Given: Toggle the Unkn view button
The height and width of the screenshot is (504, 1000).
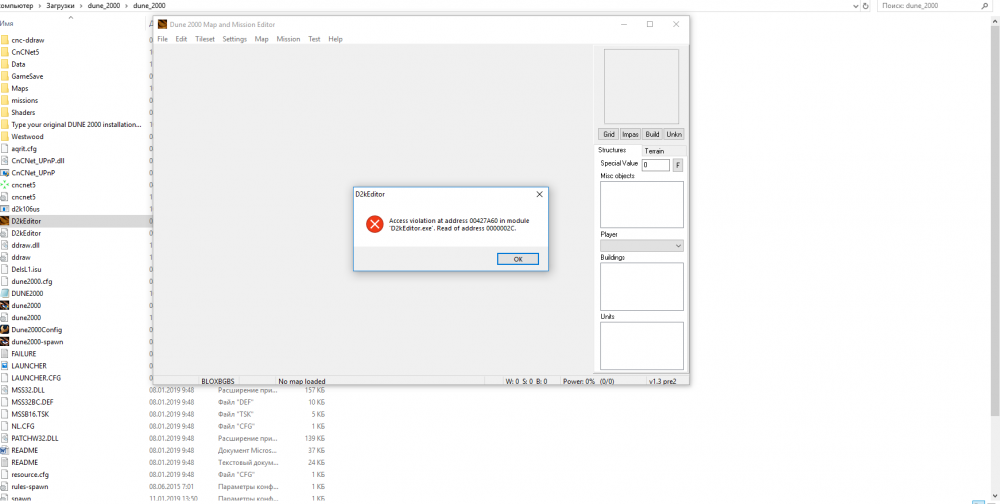Looking at the screenshot, I should (673, 135).
